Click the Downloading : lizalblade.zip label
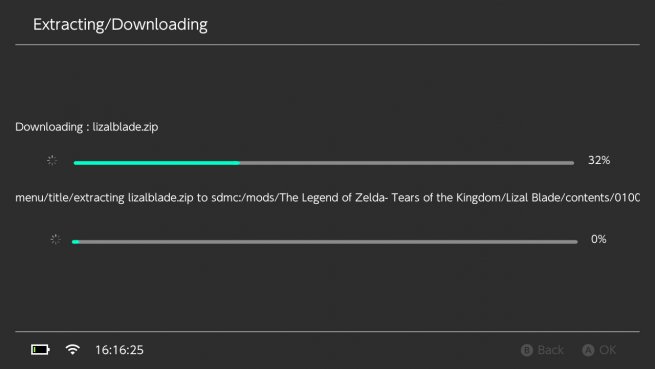The image size is (655, 369). click(x=86, y=127)
